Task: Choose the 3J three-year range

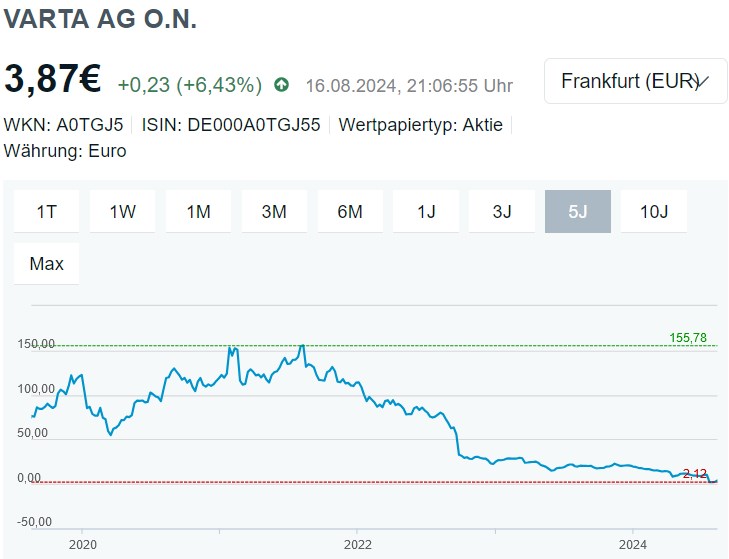Action: coord(502,211)
